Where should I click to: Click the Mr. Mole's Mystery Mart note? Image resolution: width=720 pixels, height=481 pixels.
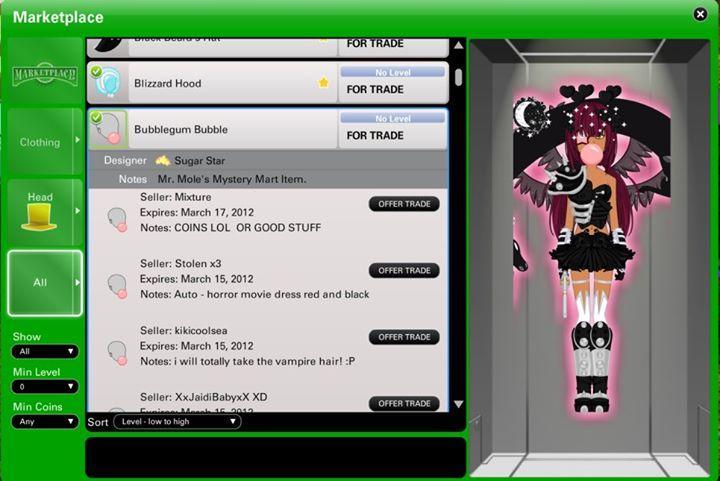pyautogui.click(x=232, y=179)
